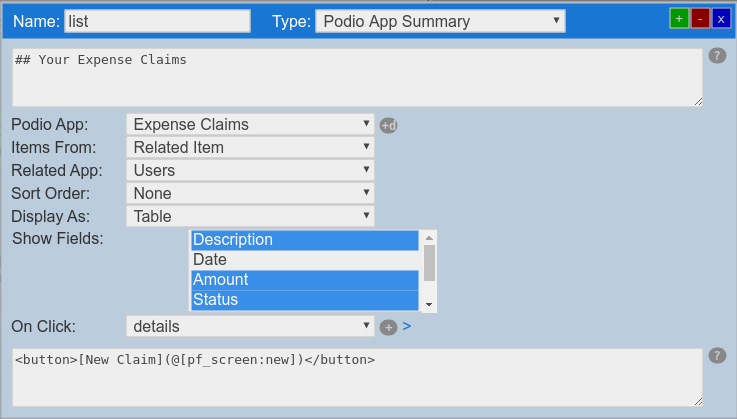The image size is (737, 419).
Task: Follow the > link next to On Click
Action: 407,326
